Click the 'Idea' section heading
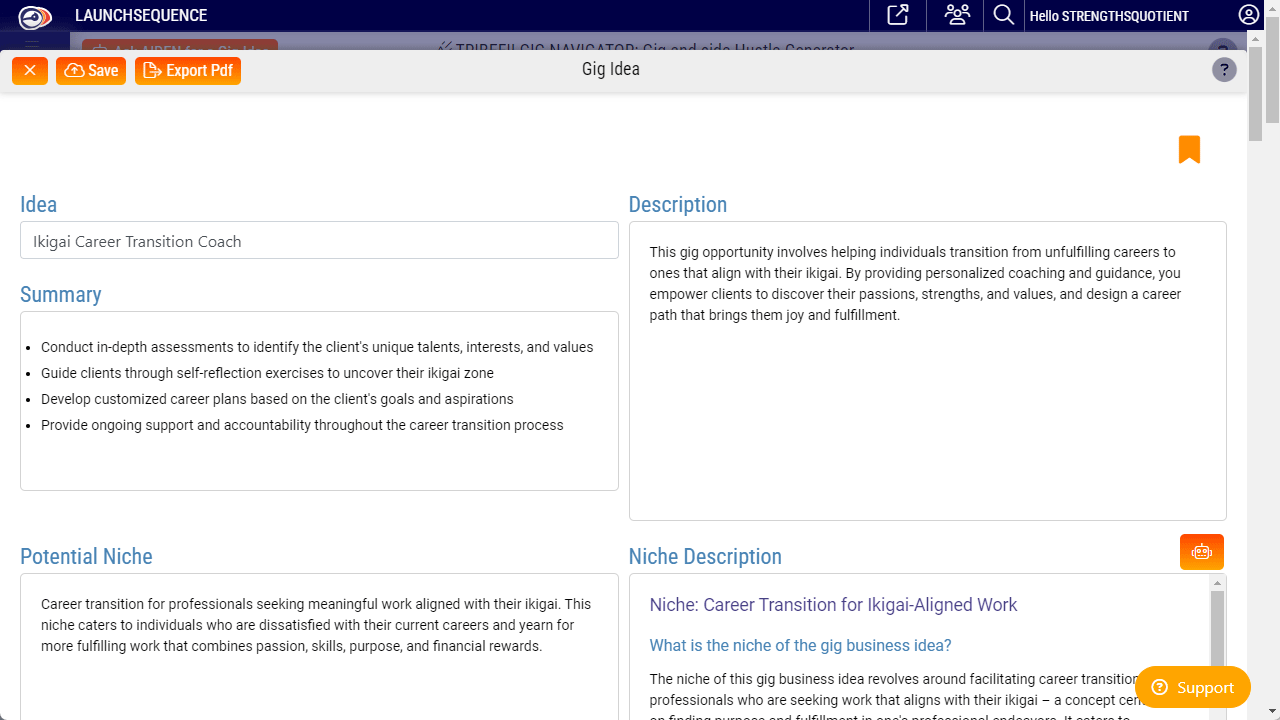The width and height of the screenshot is (1280, 720). point(39,204)
